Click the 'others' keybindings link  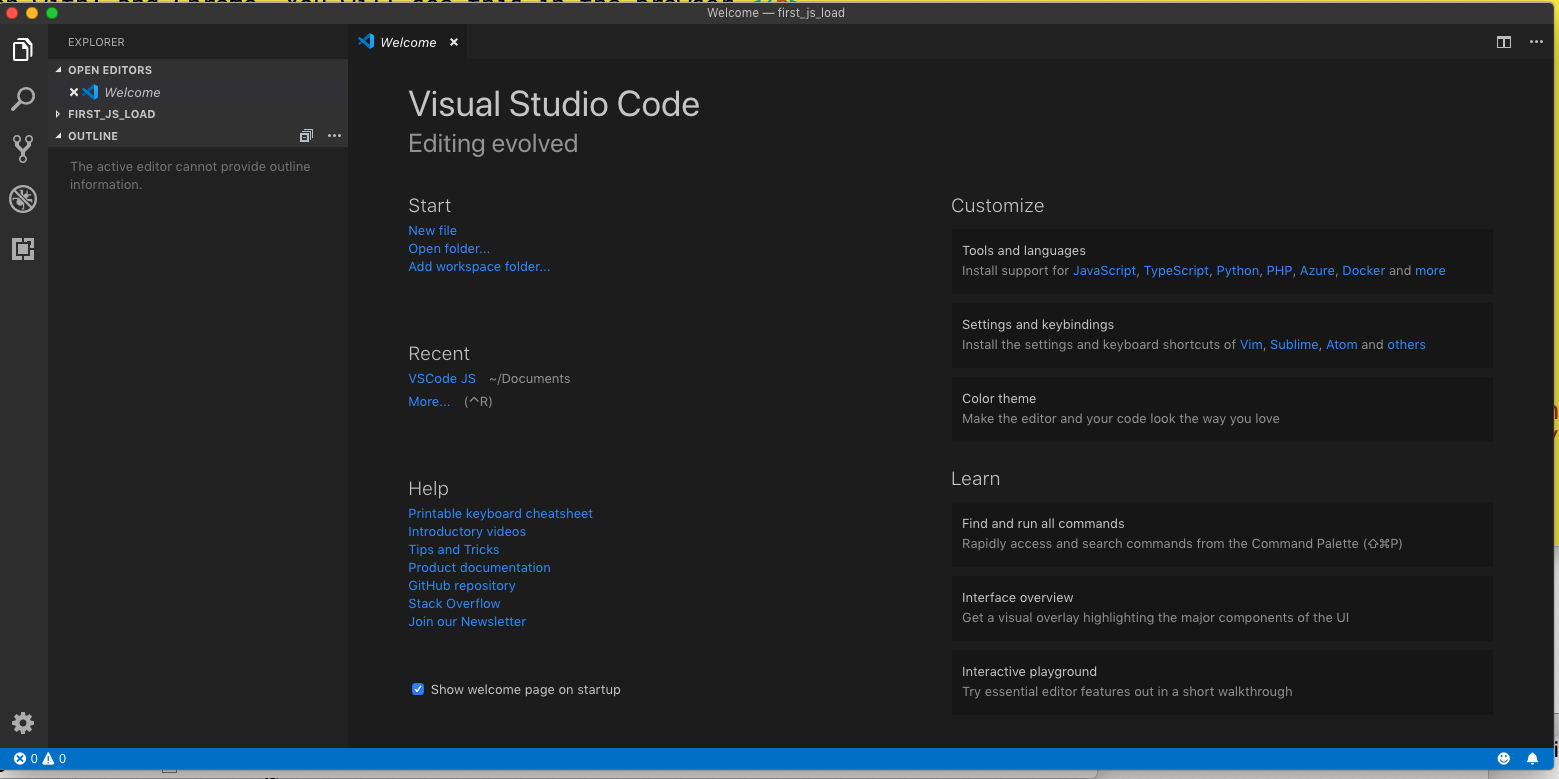[1406, 344]
